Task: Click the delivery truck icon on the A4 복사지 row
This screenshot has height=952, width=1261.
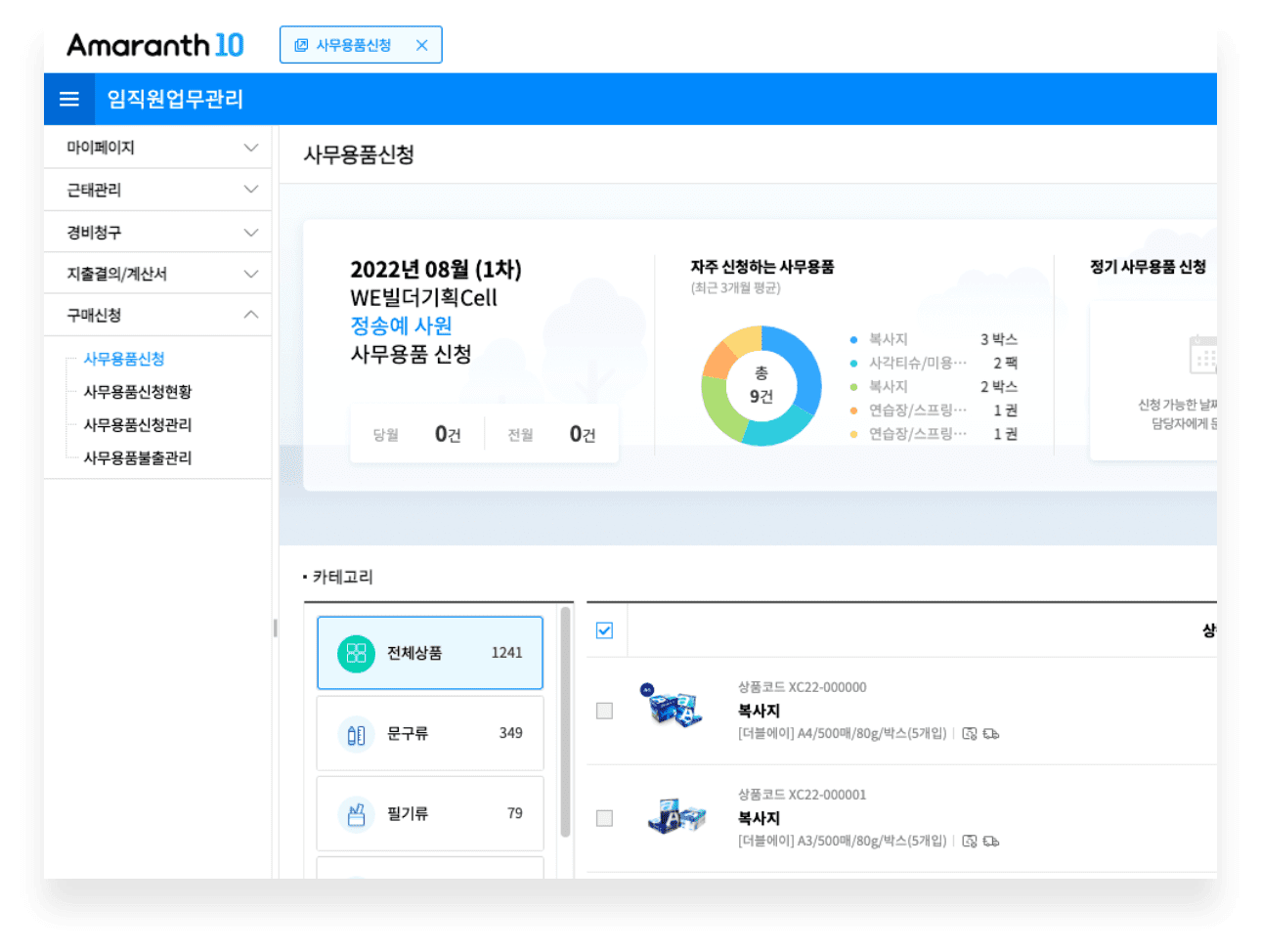Action: pos(991,733)
